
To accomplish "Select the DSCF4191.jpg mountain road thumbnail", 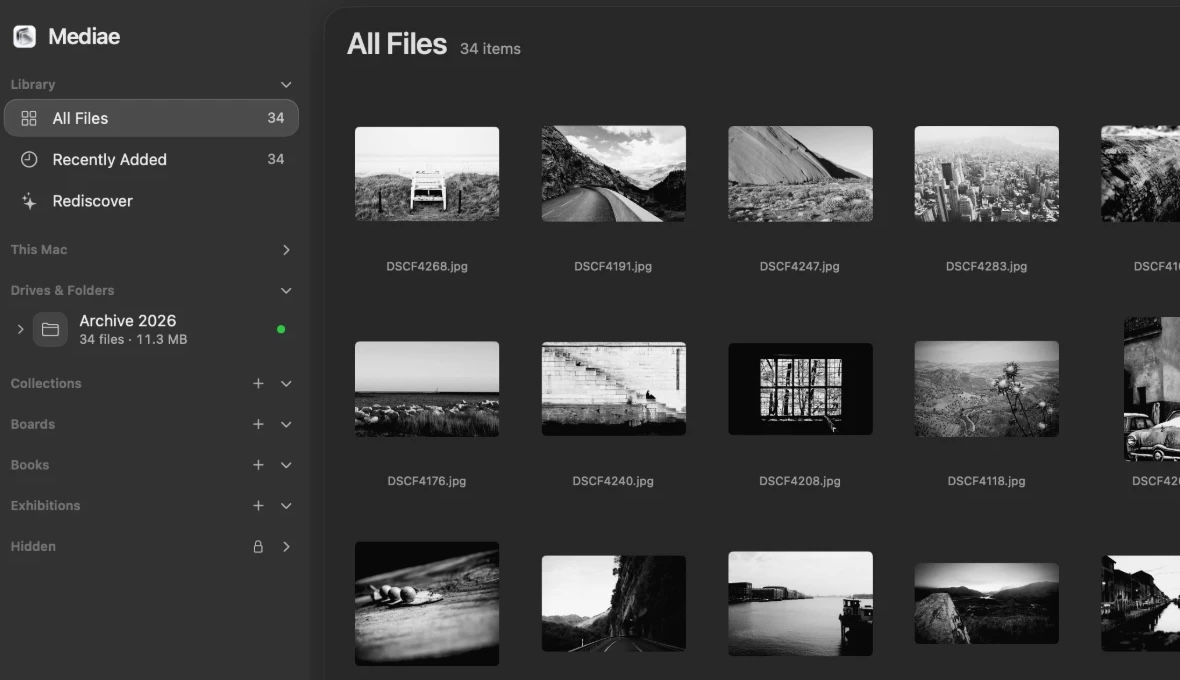I will coord(613,174).
